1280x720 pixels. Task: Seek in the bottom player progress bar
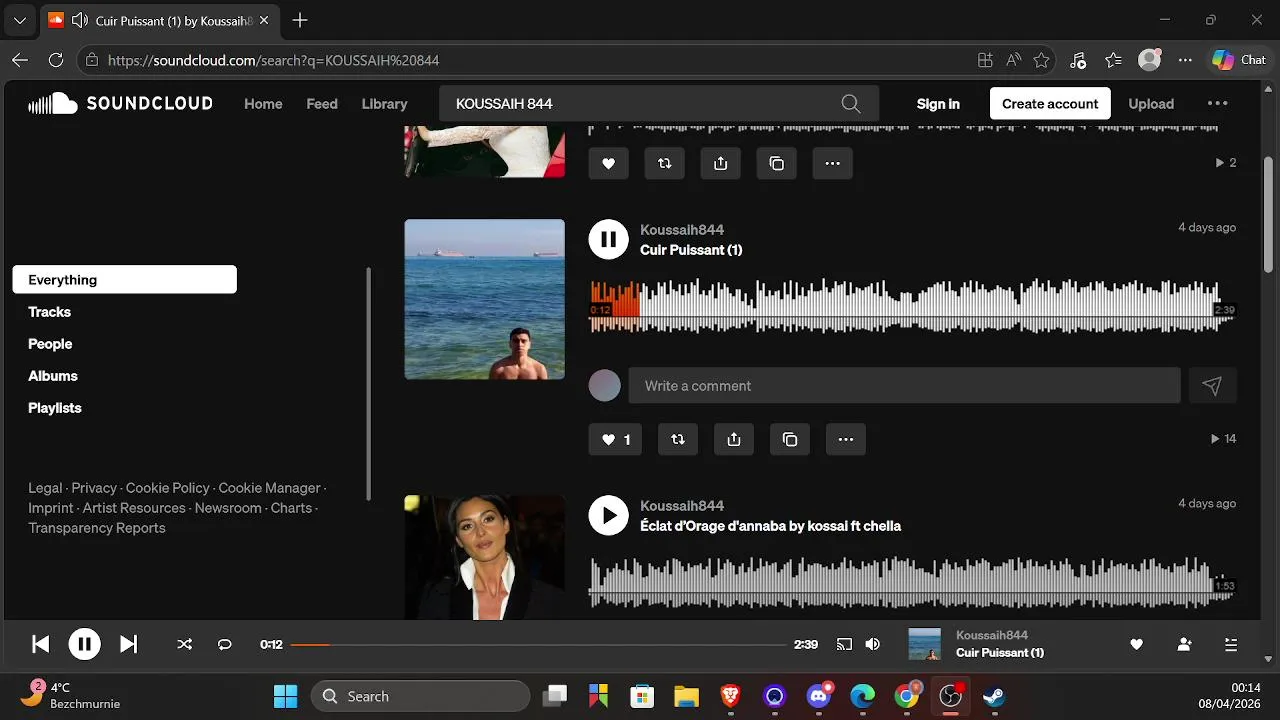click(x=538, y=645)
